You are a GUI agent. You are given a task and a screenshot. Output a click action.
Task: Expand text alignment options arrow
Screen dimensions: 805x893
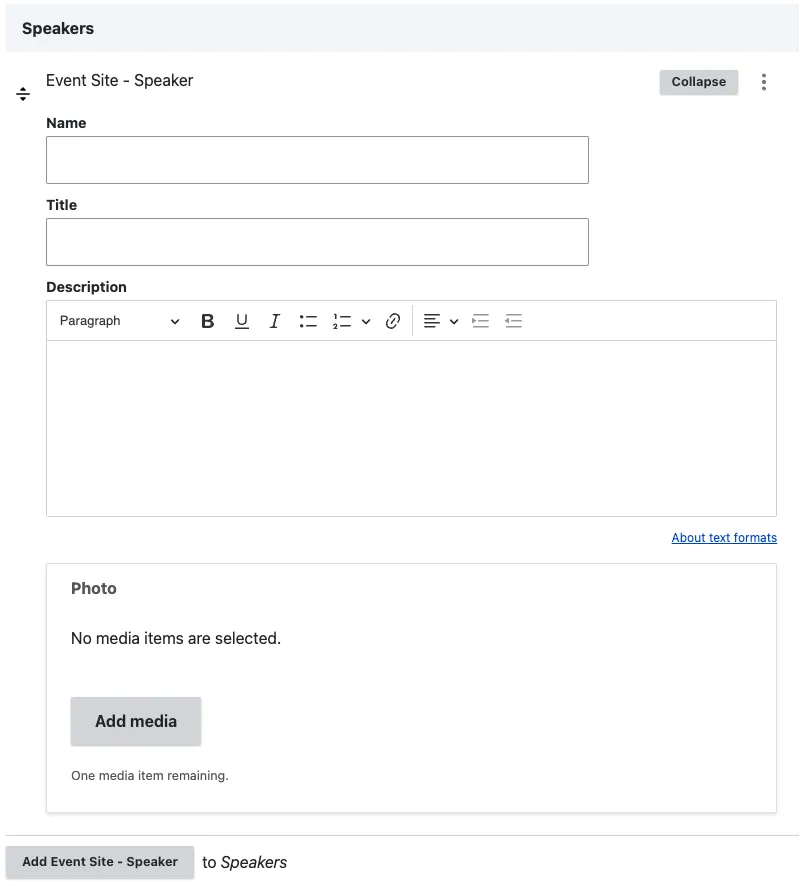point(454,321)
